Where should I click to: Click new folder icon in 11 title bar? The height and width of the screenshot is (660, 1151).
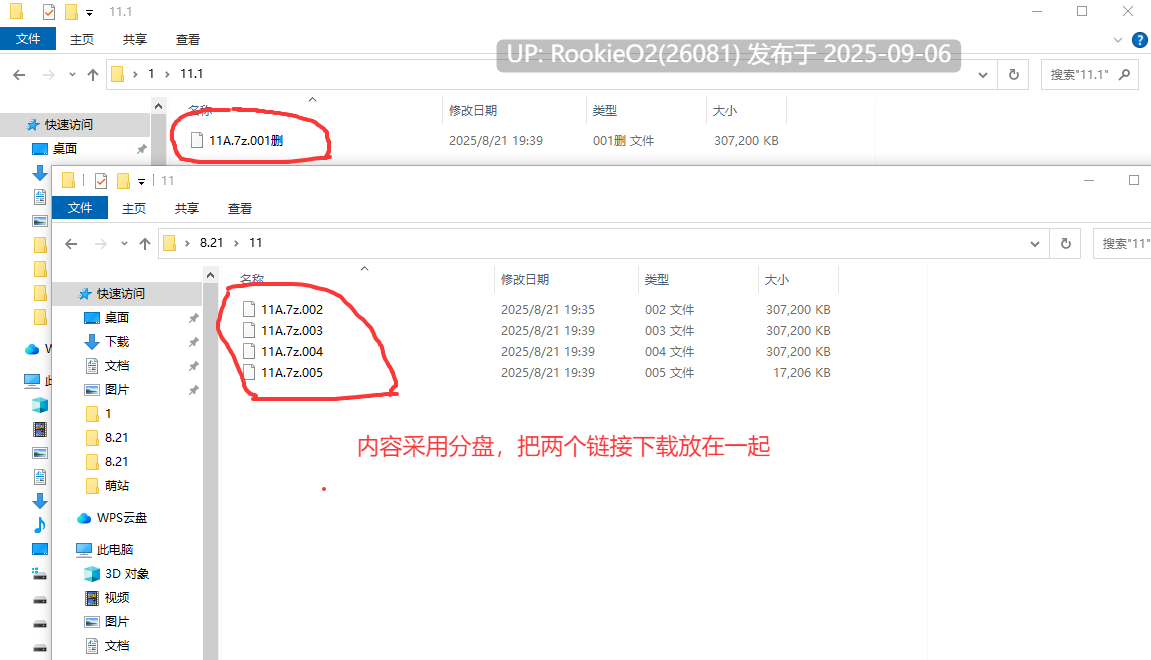[x=123, y=181]
